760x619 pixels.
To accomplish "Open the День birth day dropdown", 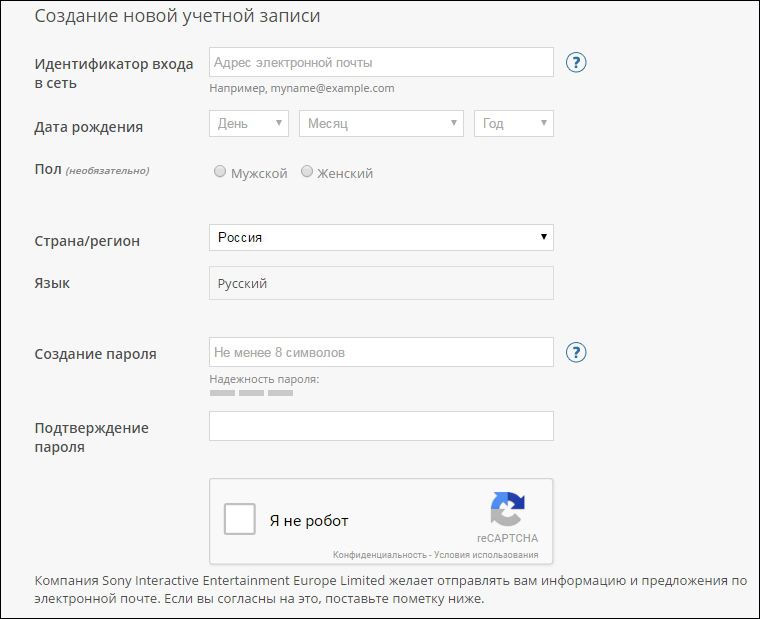I will pos(249,123).
